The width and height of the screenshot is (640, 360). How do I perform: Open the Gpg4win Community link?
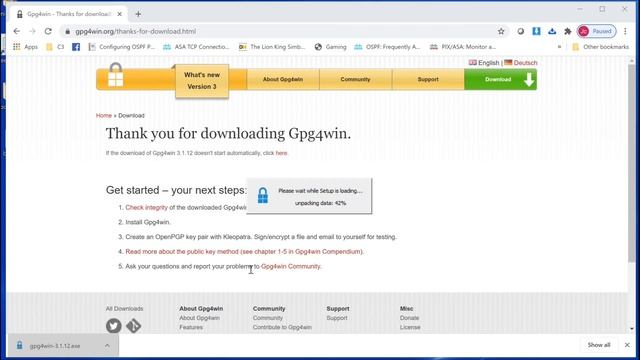(x=291, y=266)
